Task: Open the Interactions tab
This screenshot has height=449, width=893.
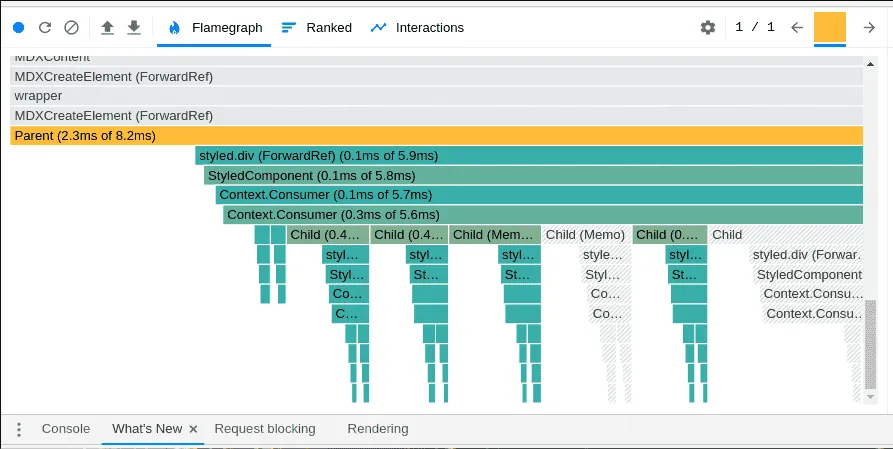Action: pyautogui.click(x=417, y=27)
